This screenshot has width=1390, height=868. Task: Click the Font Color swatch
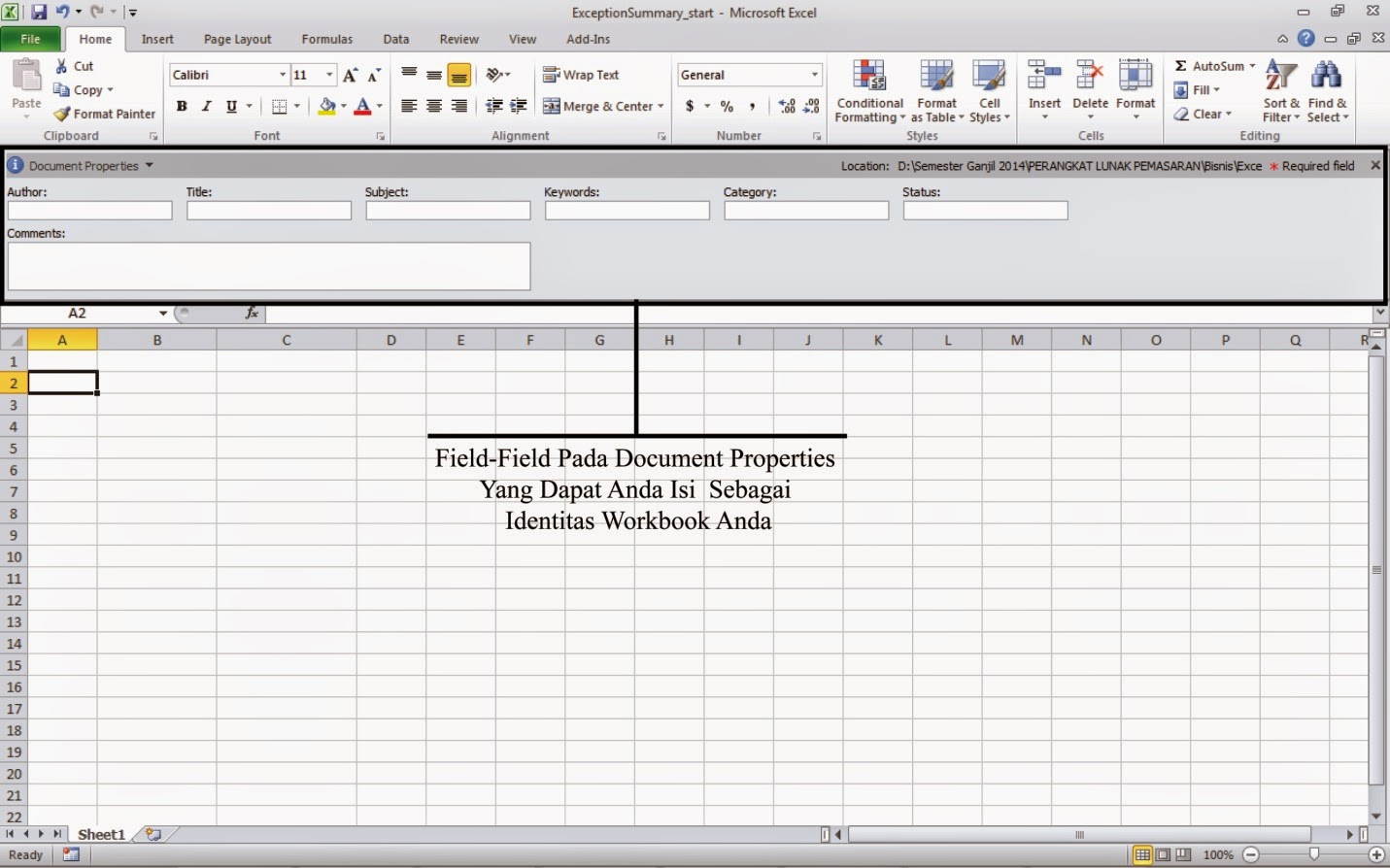[x=362, y=107]
